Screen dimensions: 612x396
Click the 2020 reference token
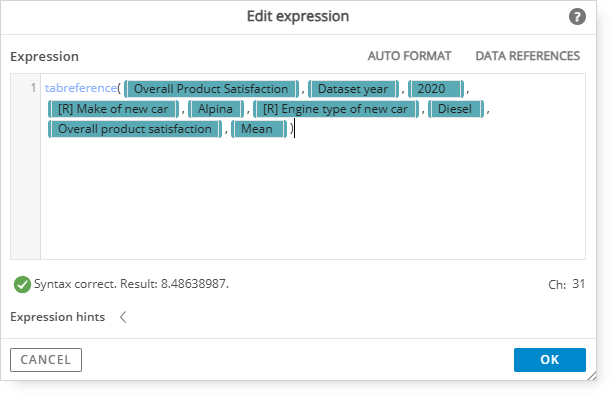pos(436,89)
